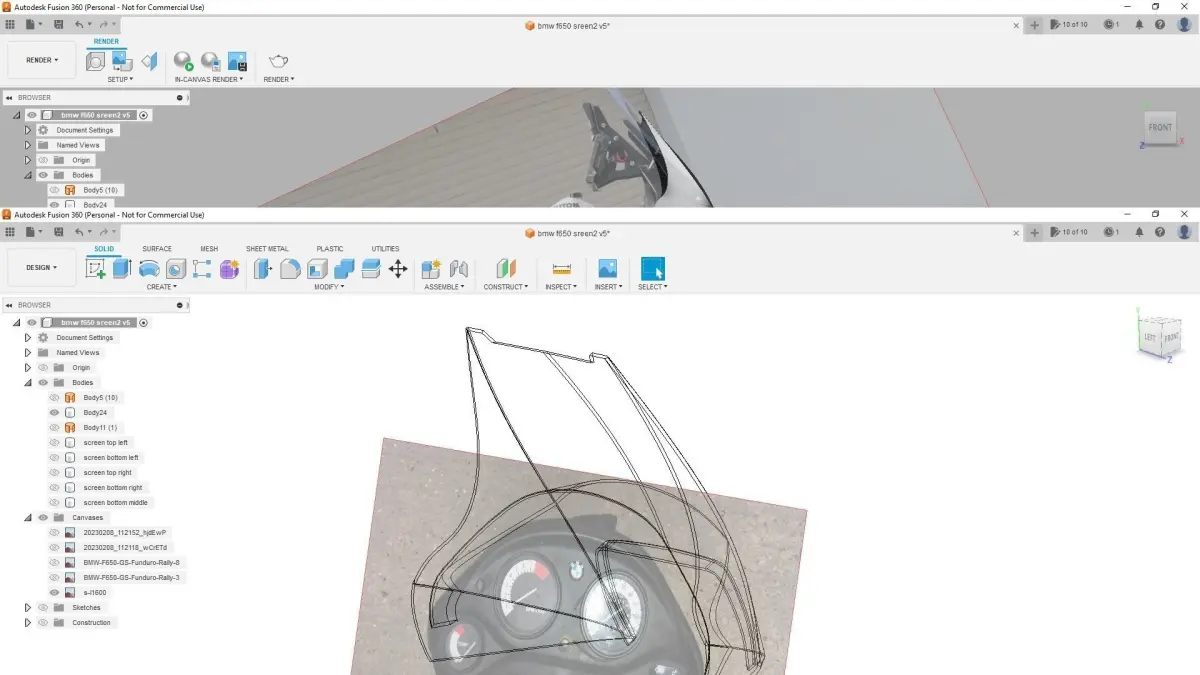The image size is (1200, 675).
Task: Select the Shell tool icon
Action: coord(317,268)
